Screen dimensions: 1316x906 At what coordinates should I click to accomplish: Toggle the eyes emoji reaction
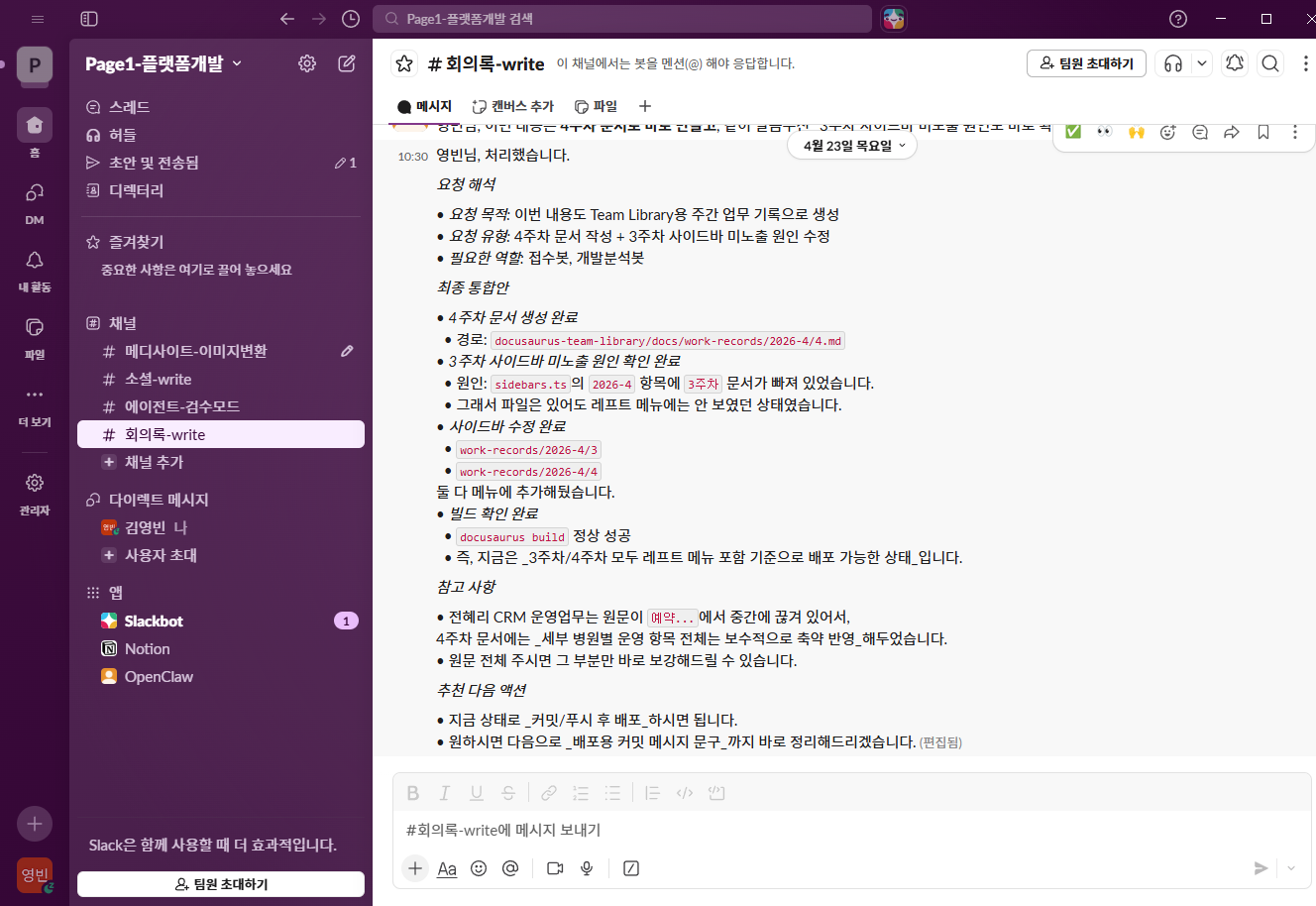[1106, 131]
